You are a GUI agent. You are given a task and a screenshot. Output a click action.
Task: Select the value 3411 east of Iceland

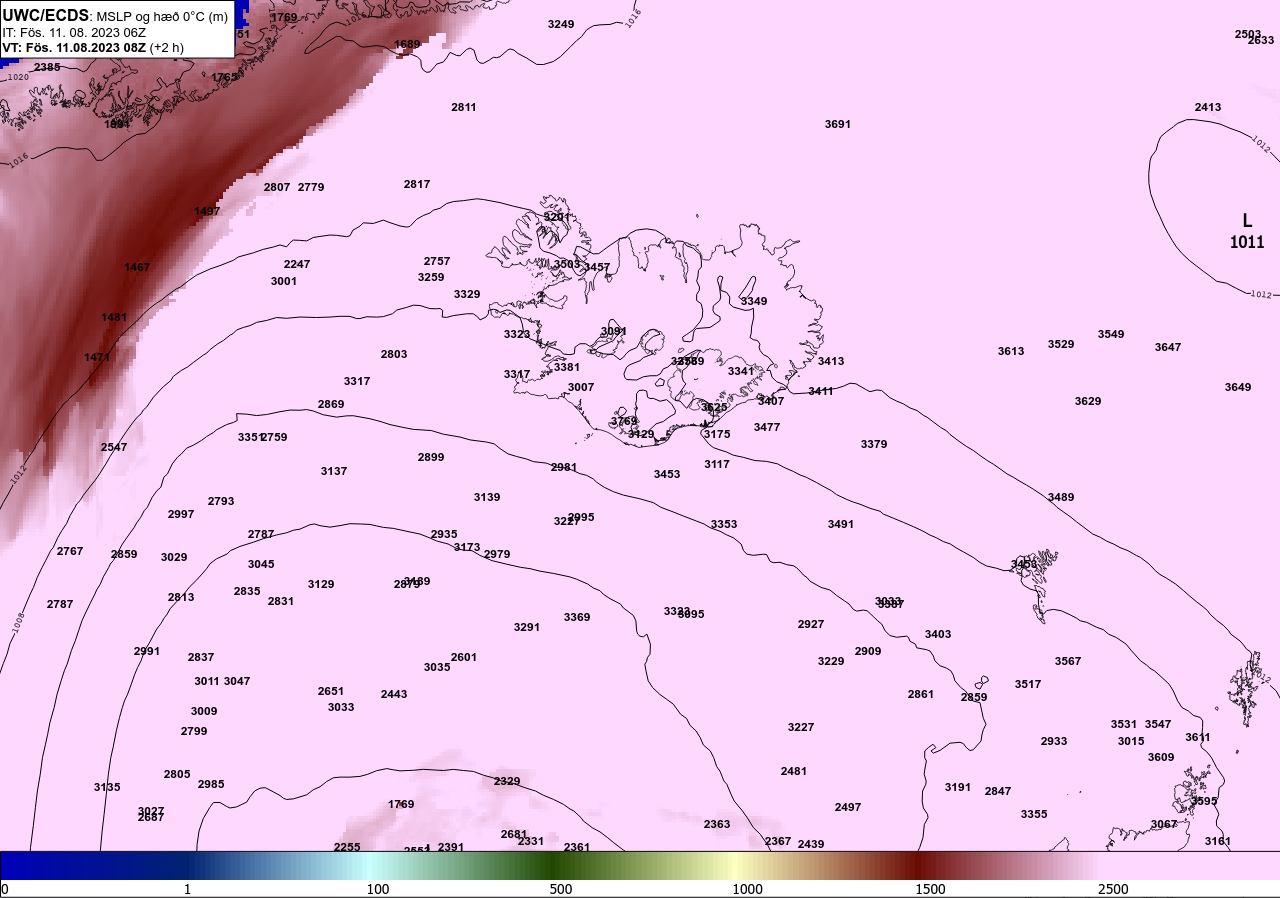(821, 391)
